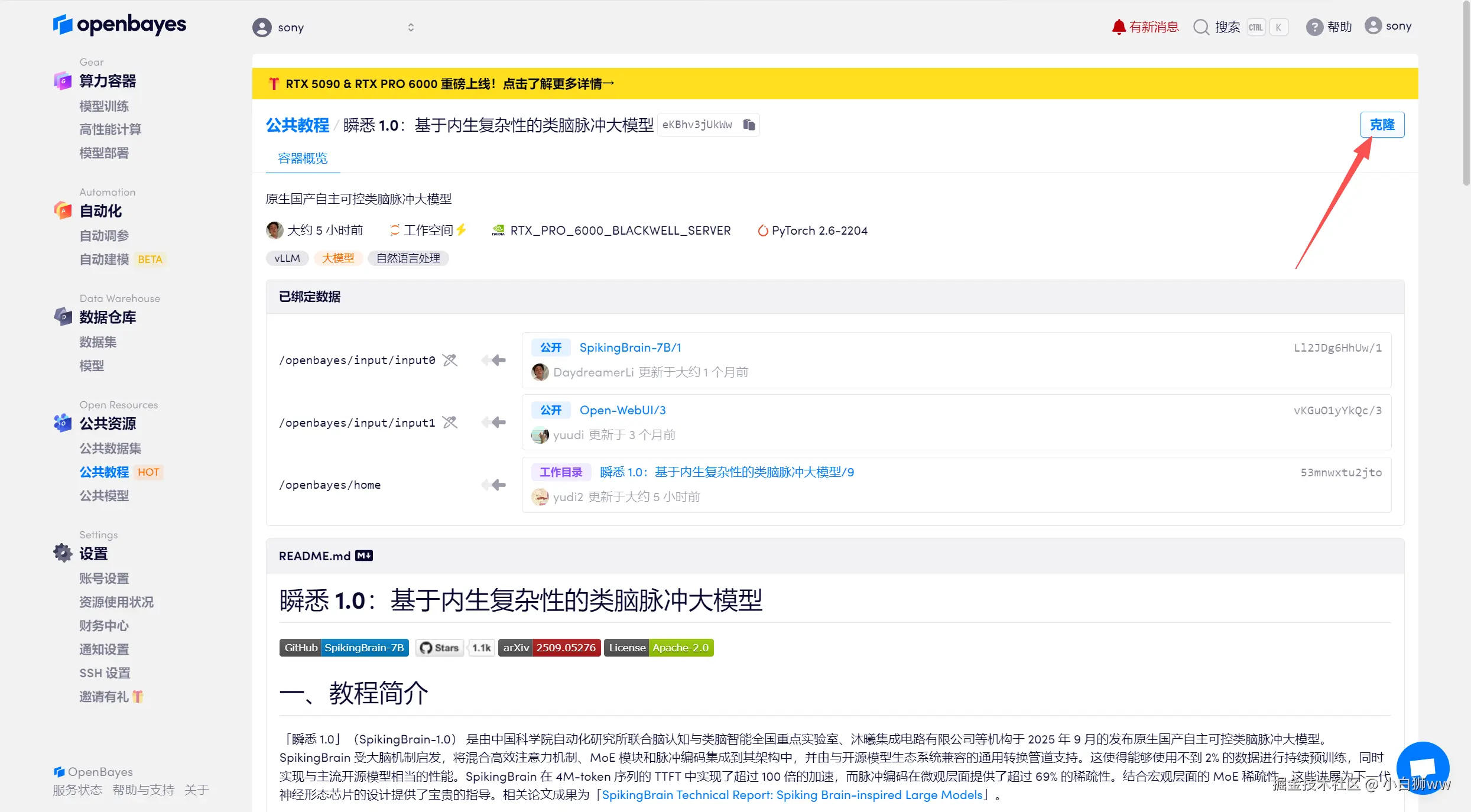1471x812 pixels.
Task: Open the arXiv 2509.05276 badge
Action: coord(549,648)
